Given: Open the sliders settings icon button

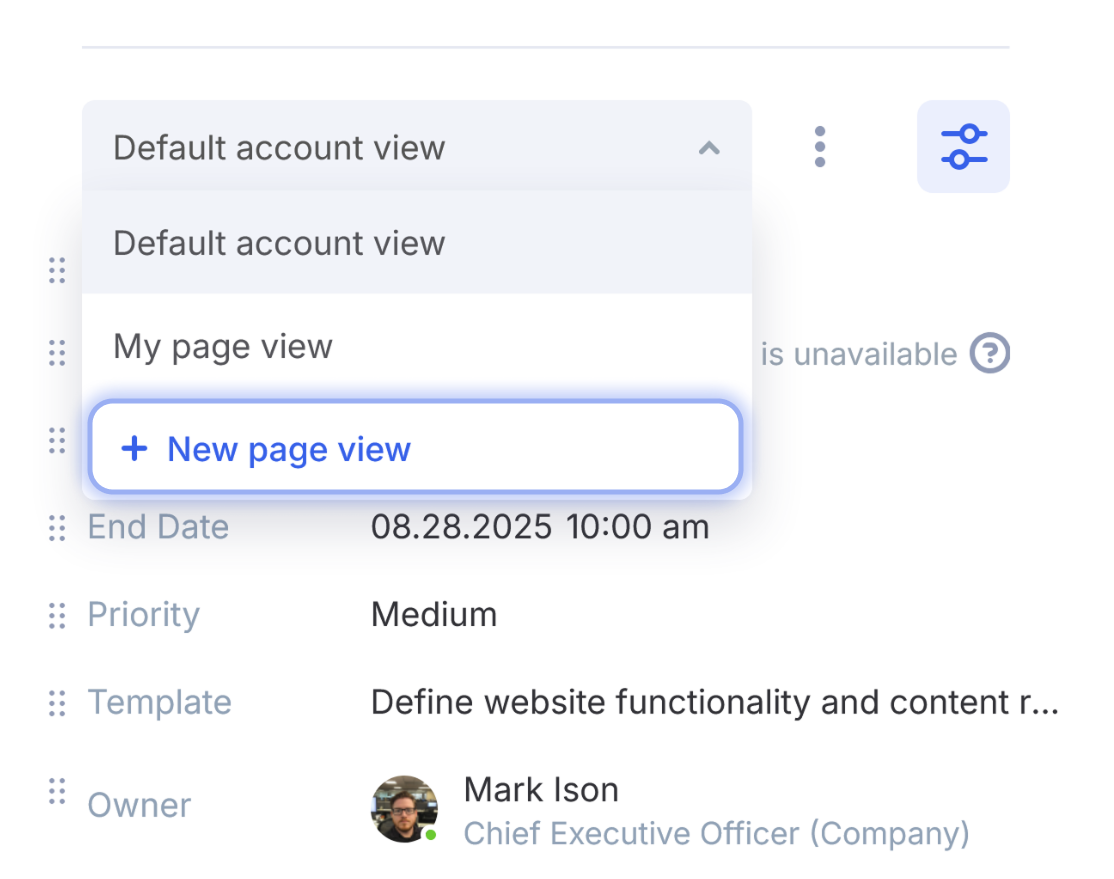Looking at the screenshot, I should 963,147.
